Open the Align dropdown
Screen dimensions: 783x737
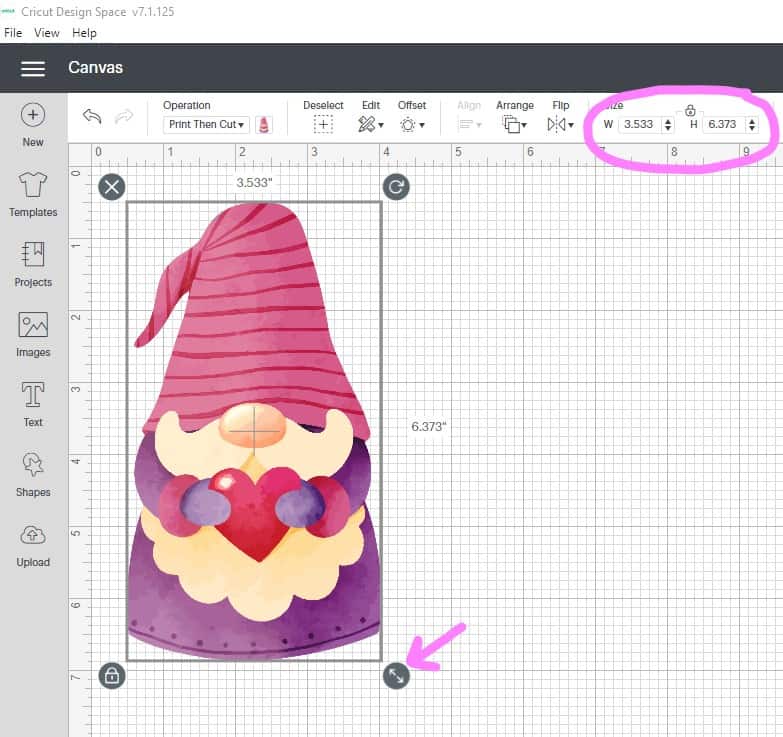(x=469, y=124)
